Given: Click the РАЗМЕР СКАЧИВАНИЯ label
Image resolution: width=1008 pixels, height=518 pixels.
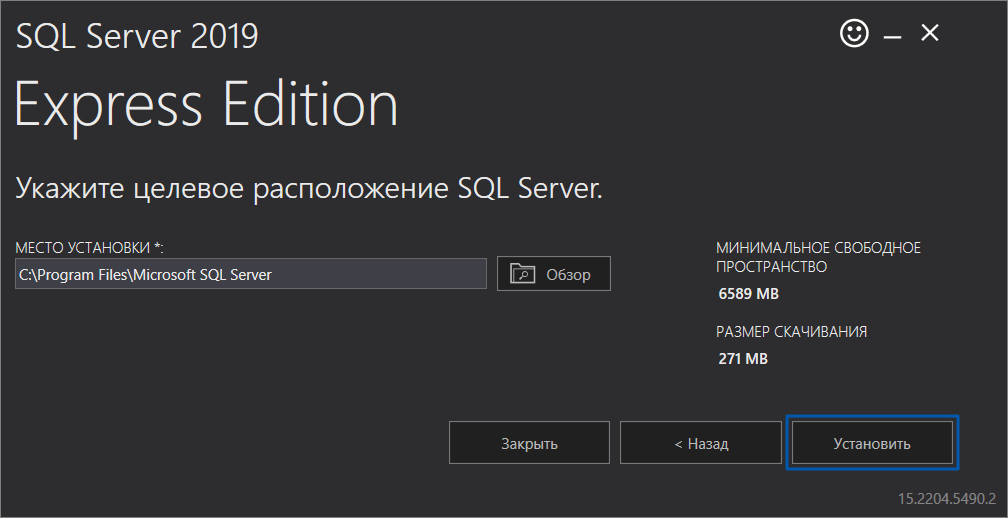Looking at the screenshot, I should click(791, 332).
